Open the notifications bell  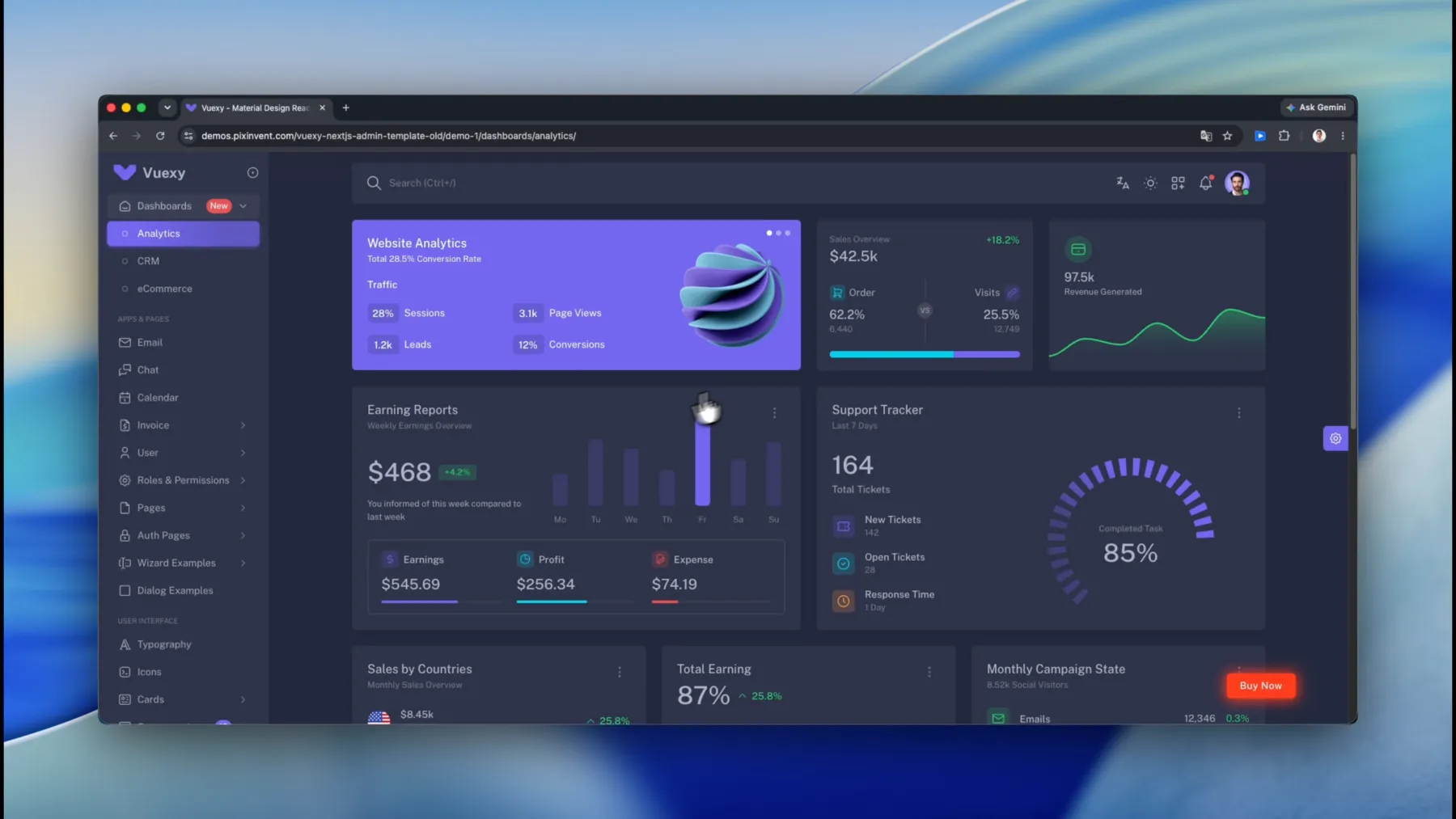[x=1205, y=183]
